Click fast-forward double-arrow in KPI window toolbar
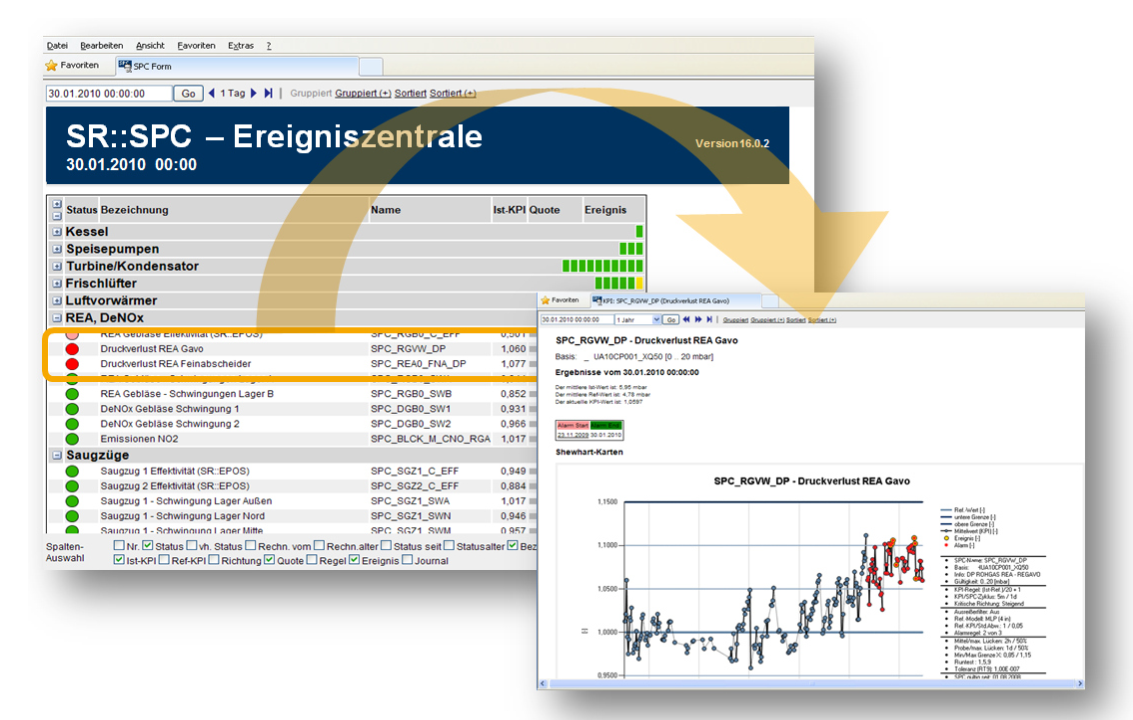1133x720 pixels. coord(698,320)
